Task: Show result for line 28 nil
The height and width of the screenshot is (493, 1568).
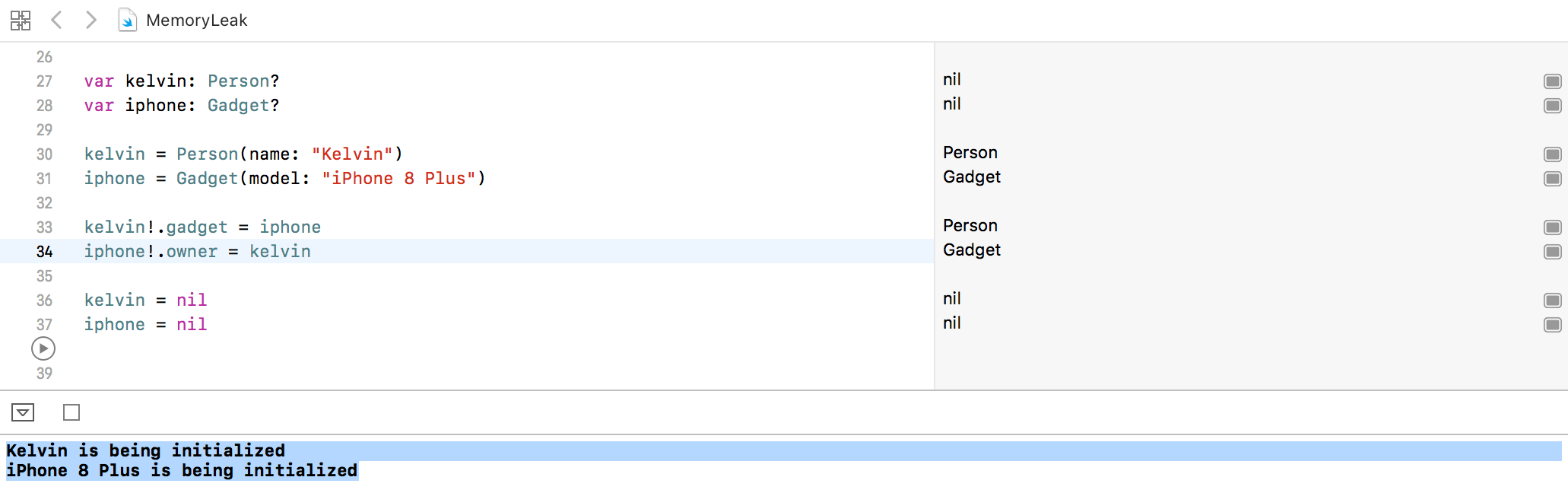Action: coord(1552,106)
